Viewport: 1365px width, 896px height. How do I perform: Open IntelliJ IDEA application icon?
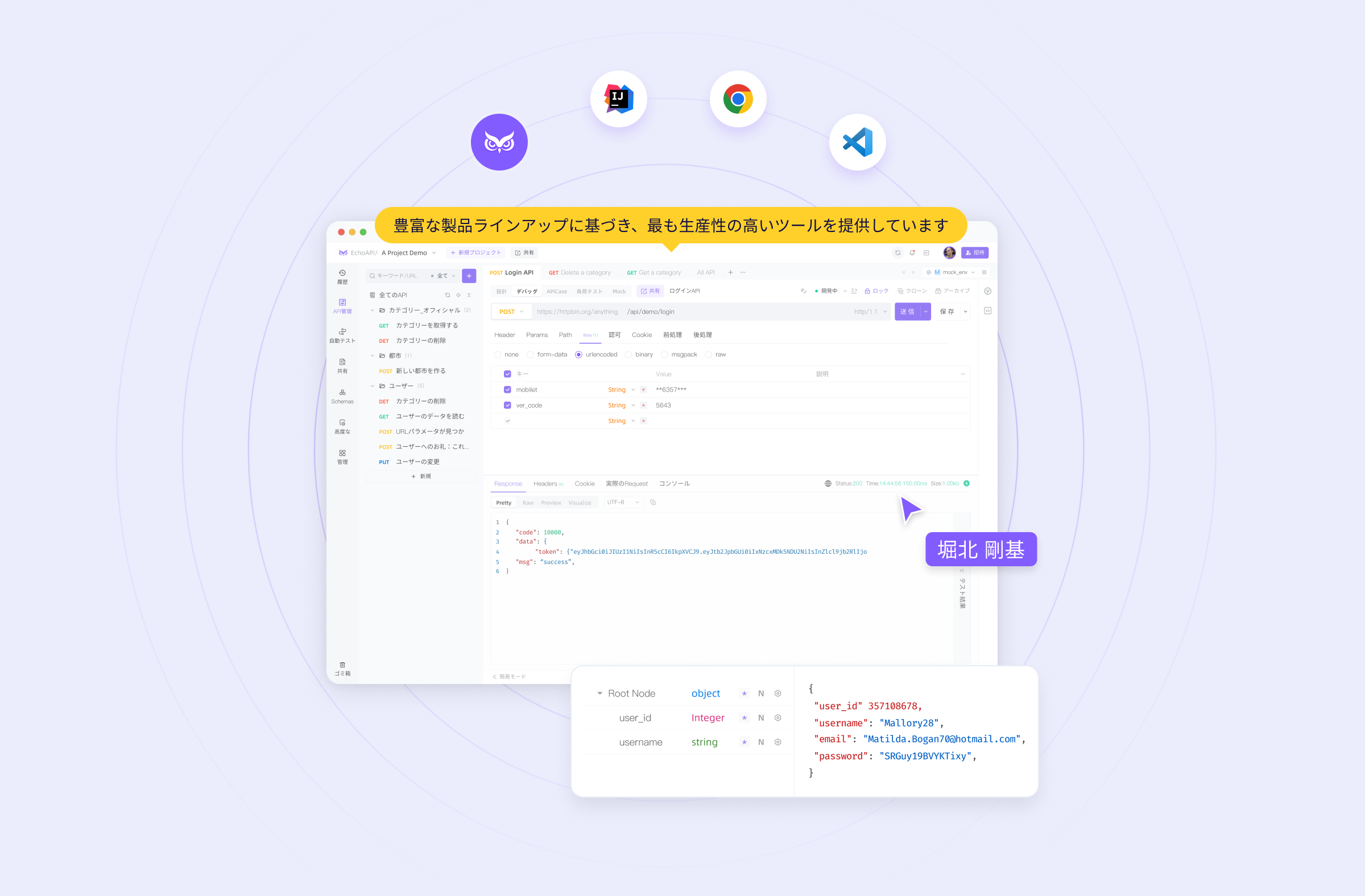(618, 99)
